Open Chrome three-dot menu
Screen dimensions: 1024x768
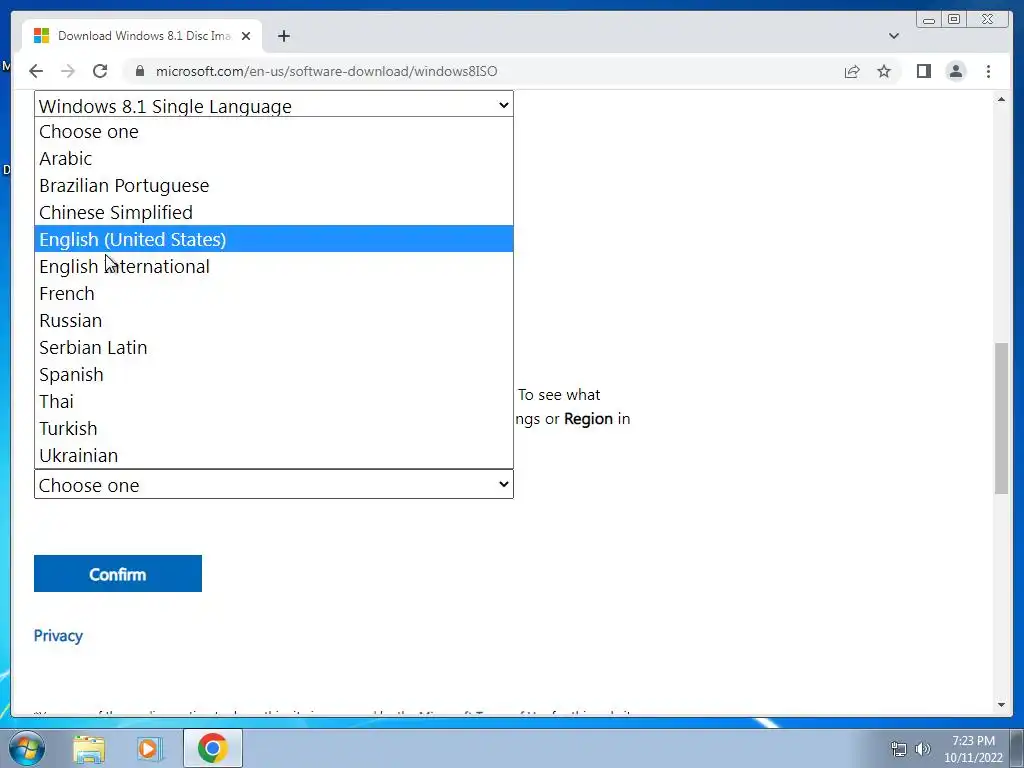coord(988,71)
